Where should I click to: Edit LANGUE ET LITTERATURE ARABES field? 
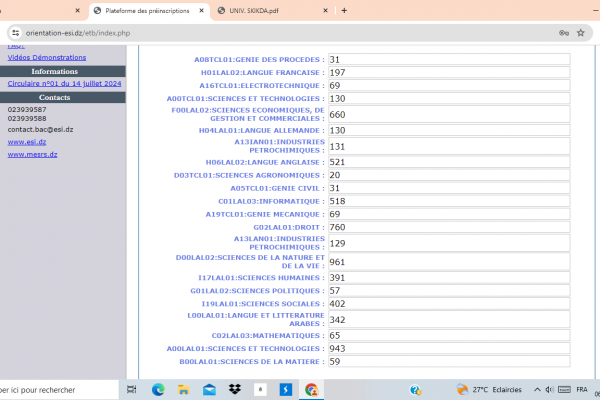pyautogui.click(x=449, y=320)
